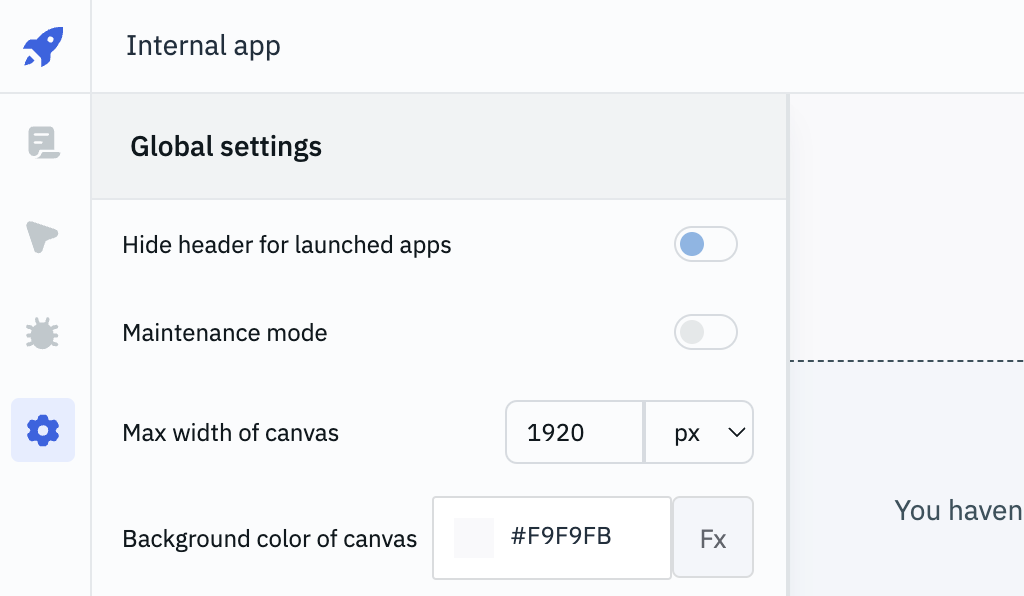
Task: Click the dashed line on the canvas
Action: pos(906,360)
